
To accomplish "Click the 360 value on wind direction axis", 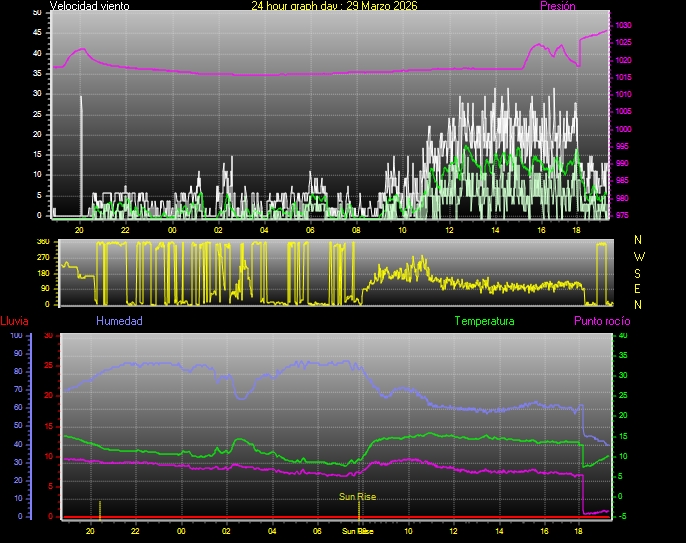I will pos(43,242).
